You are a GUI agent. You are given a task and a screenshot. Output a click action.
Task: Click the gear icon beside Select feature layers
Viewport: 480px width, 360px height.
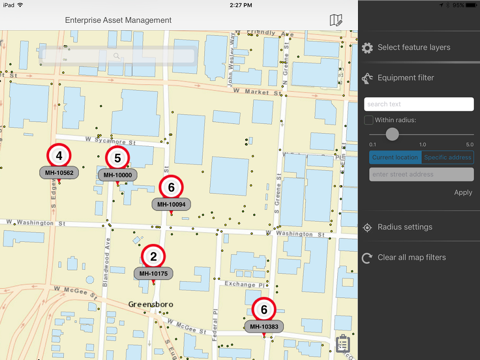point(367,48)
